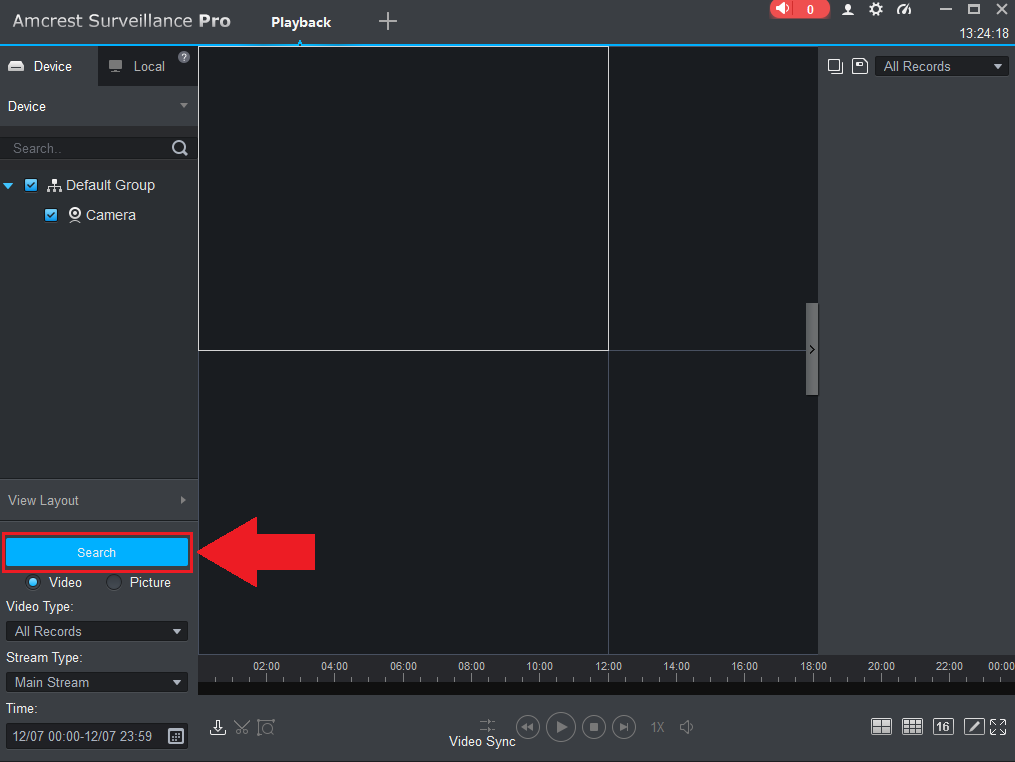Image resolution: width=1015 pixels, height=762 pixels.
Task: Select the download/export clip icon
Action: 218,727
